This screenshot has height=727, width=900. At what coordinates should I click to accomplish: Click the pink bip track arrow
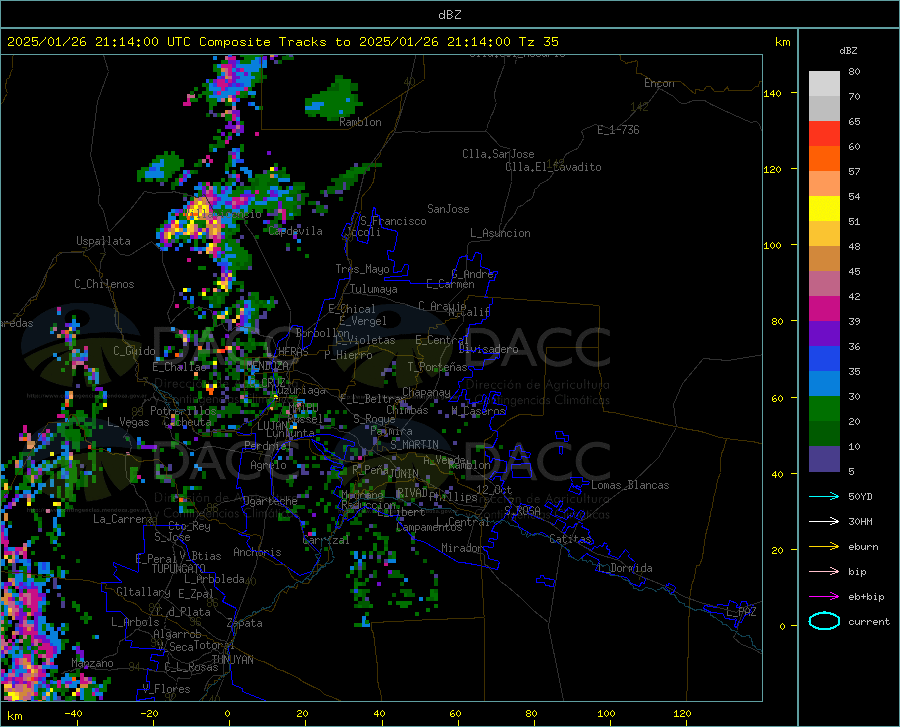[x=824, y=572]
